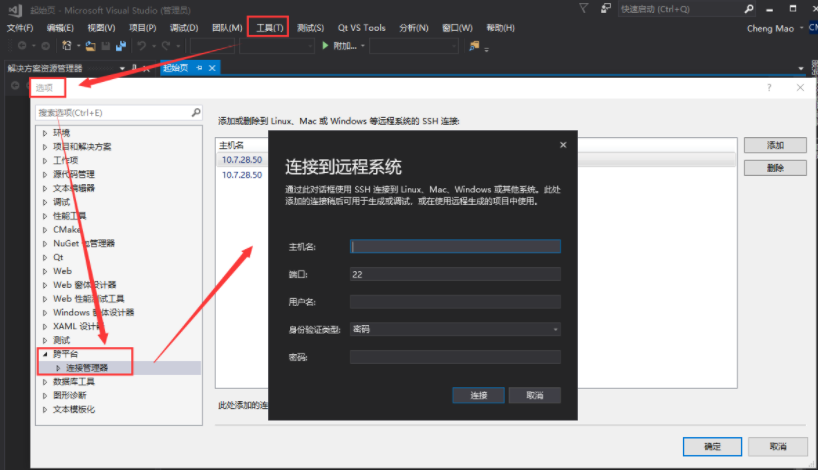Close the 起始页 tab
The image size is (818, 470).
tap(212, 68)
